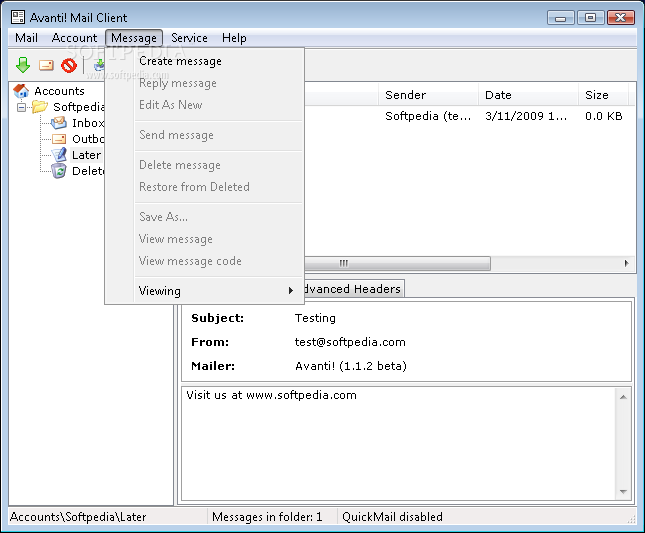Select the Accounts root tree item
This screenshot has height=533, width=645.
click(59, 91)
